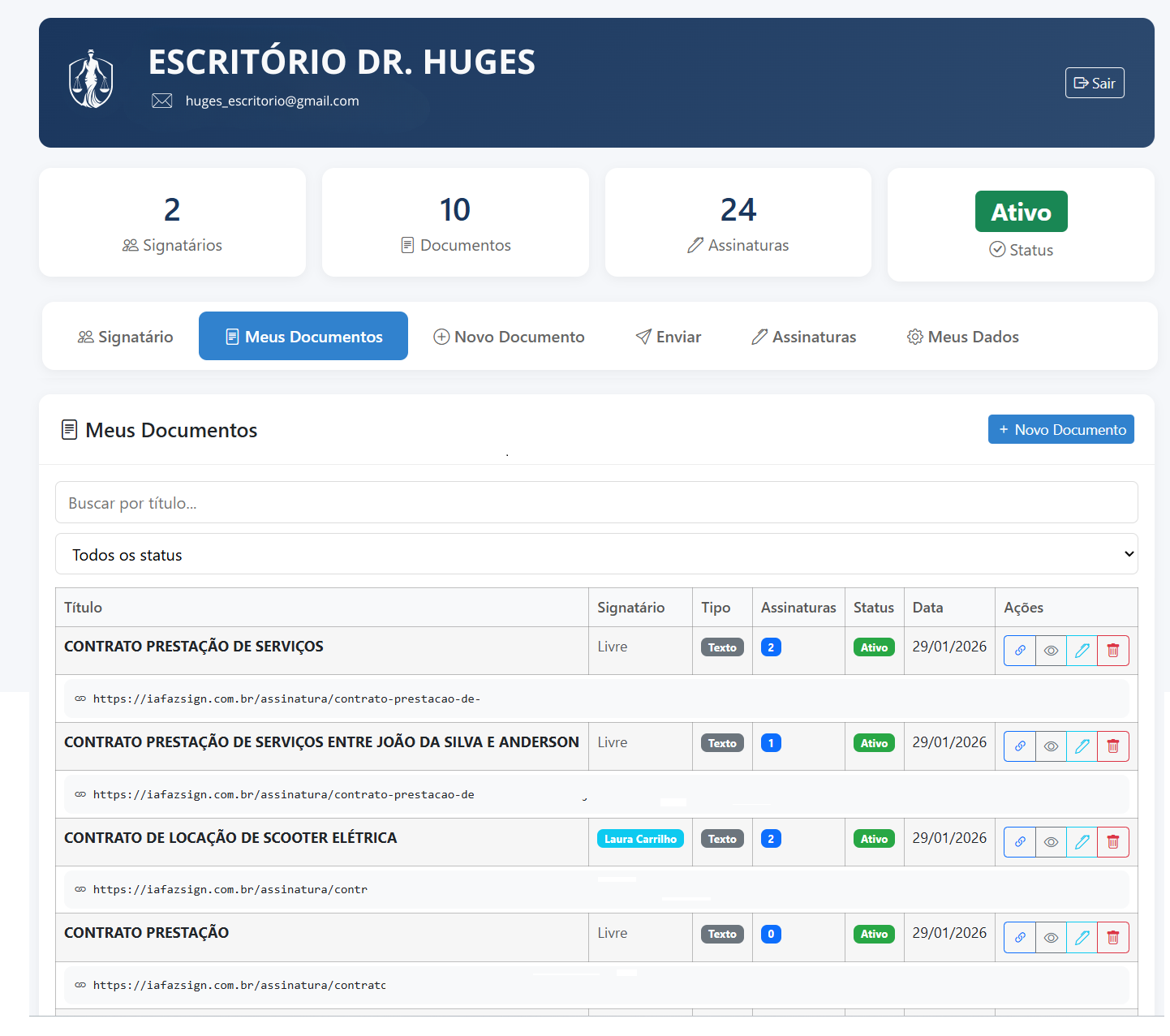Edit the CONTRATO PRESTAÇÃO DE SERVIÇOS document
This screenshot has height=1036, width=1170.
(x=1082, y=651)
